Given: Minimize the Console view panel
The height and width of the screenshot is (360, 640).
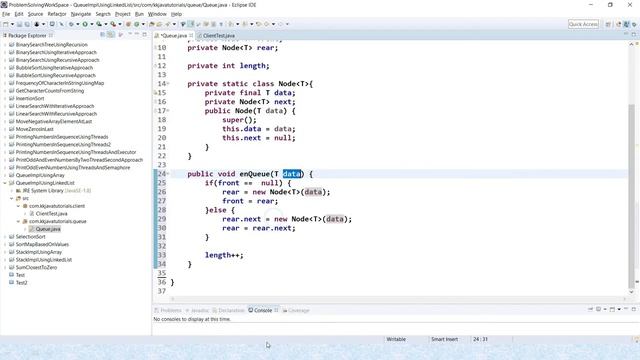Looking at the screenshot, I should pos(627,309).
